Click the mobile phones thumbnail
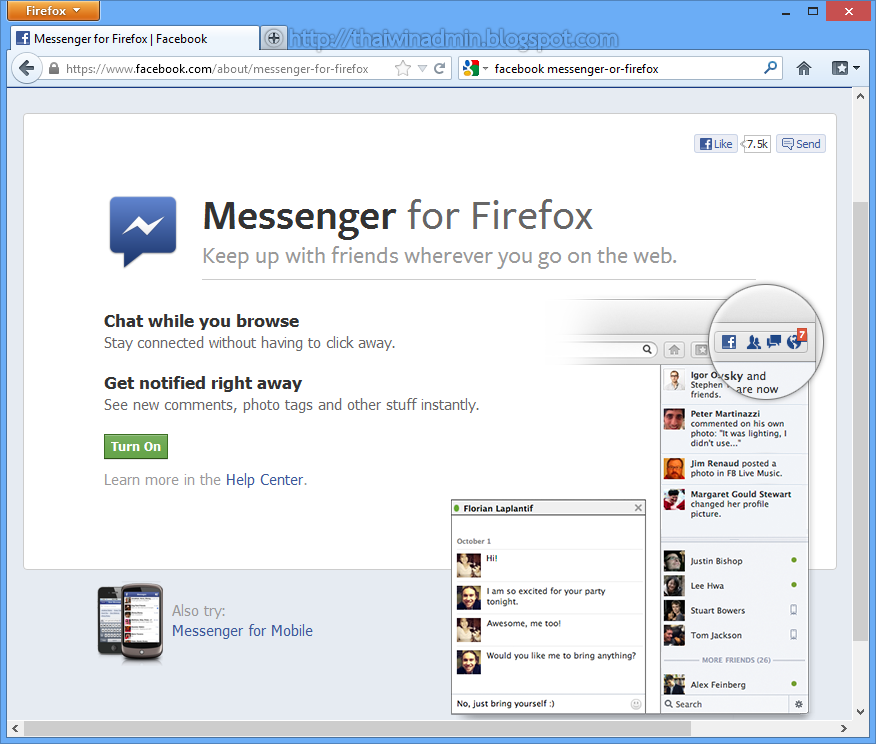The height and width of the screenshot is (744, 876). pos(131,623)
